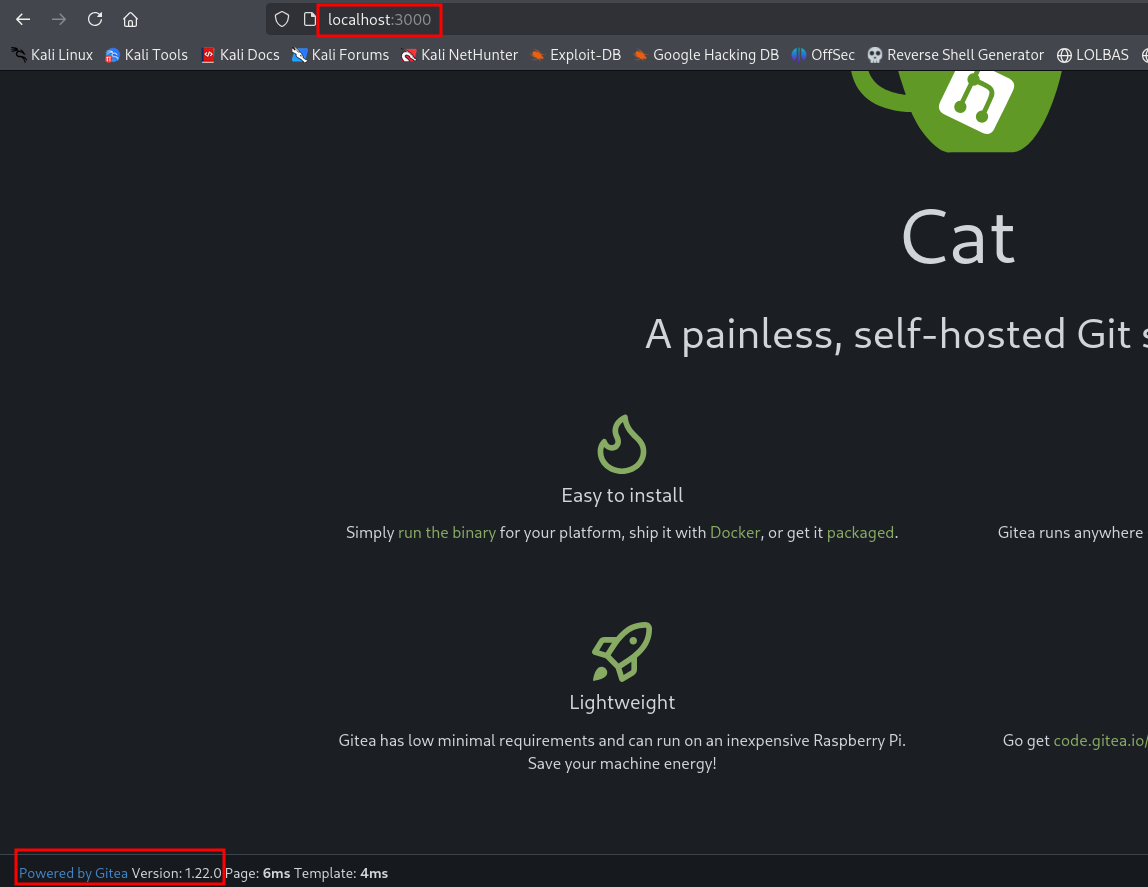Open the Kali Forums bookmark
1148x887 pixels.
(340, 55)
